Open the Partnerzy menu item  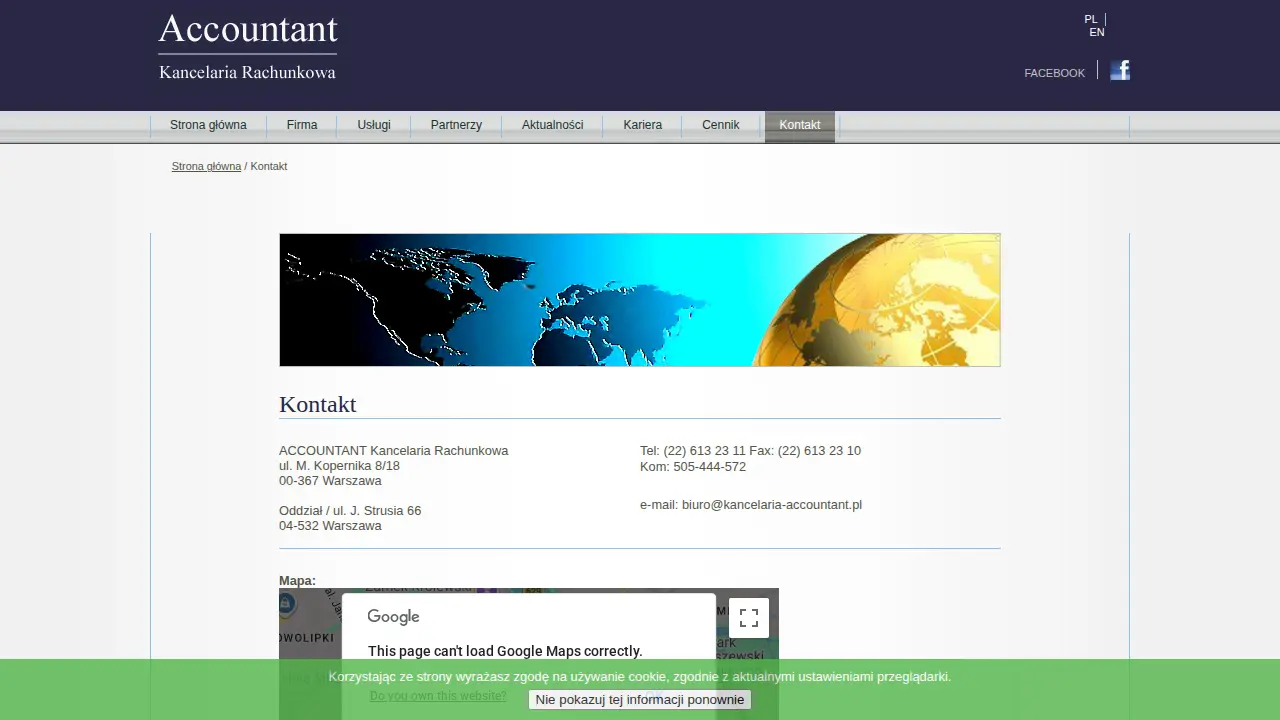pos(456,125)
